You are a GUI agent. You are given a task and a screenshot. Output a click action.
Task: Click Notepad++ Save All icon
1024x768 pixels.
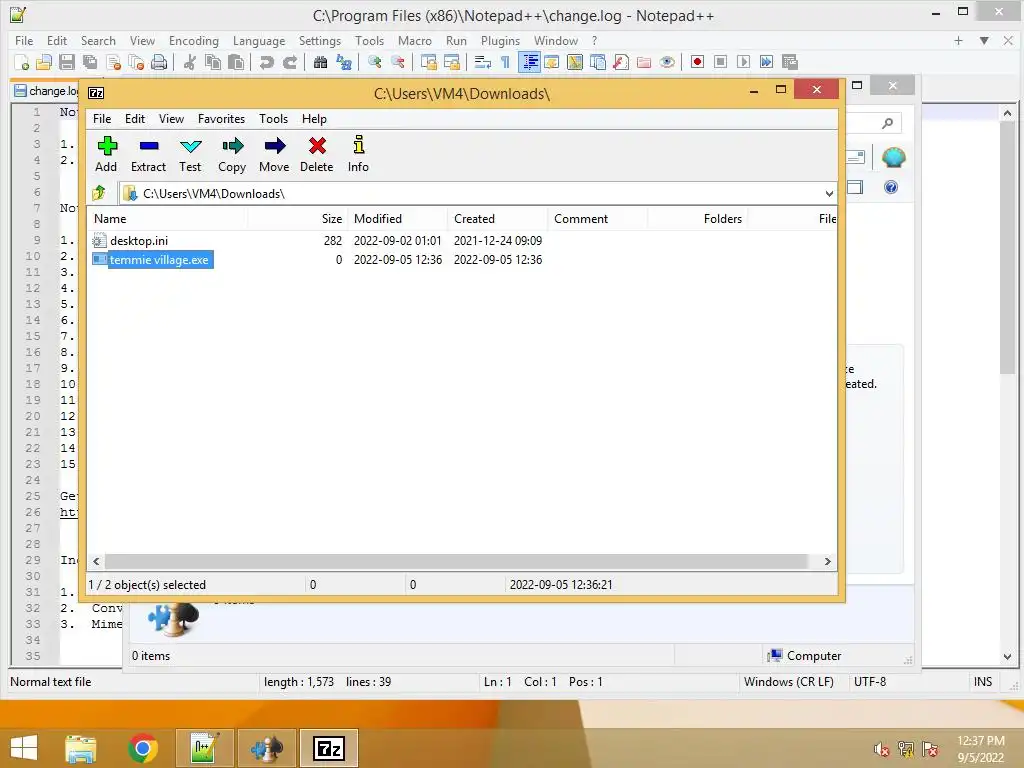coord(89,62)
